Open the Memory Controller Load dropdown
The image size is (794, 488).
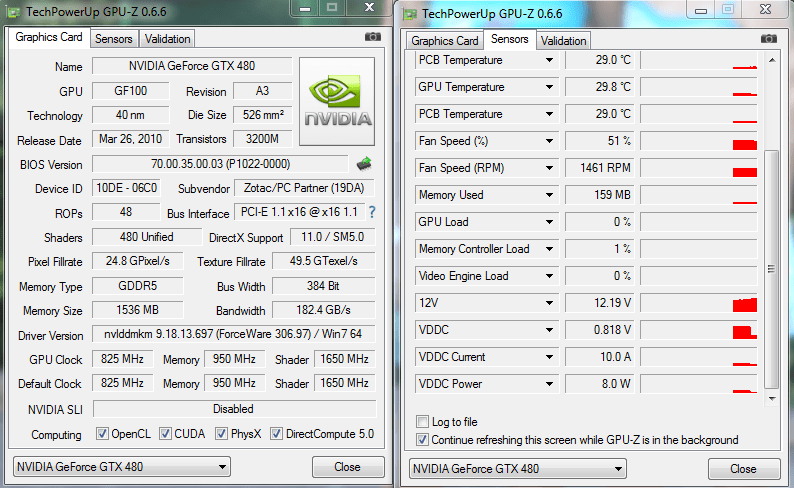549,249
